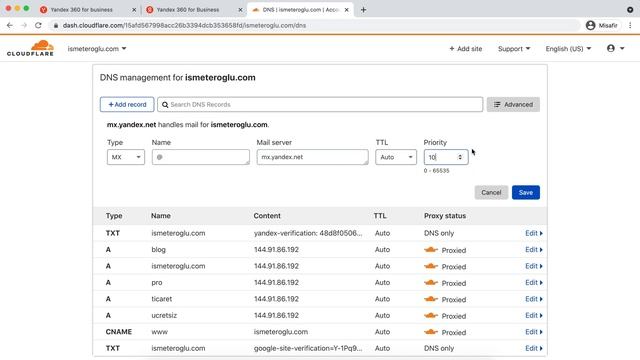Edit the ucretsiz A record
This screenshot has width=640, height=360.
pyautogui.click(x=533, y=315)
